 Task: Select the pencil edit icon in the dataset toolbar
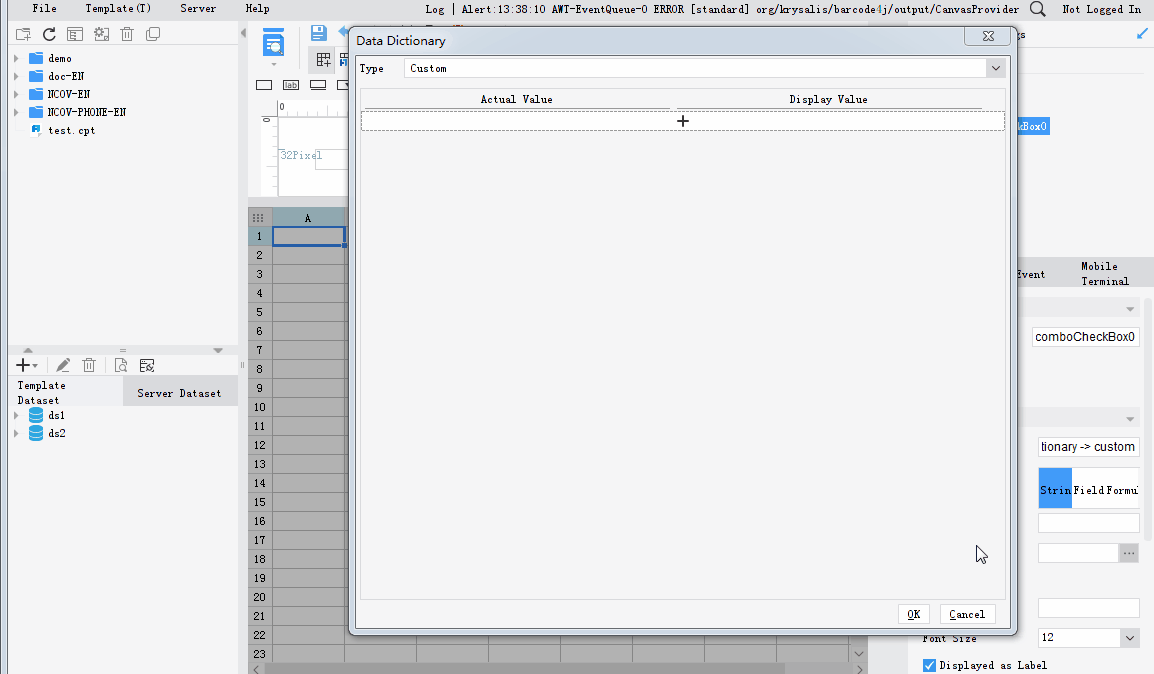pyautogui.click(x=62, y=365)
